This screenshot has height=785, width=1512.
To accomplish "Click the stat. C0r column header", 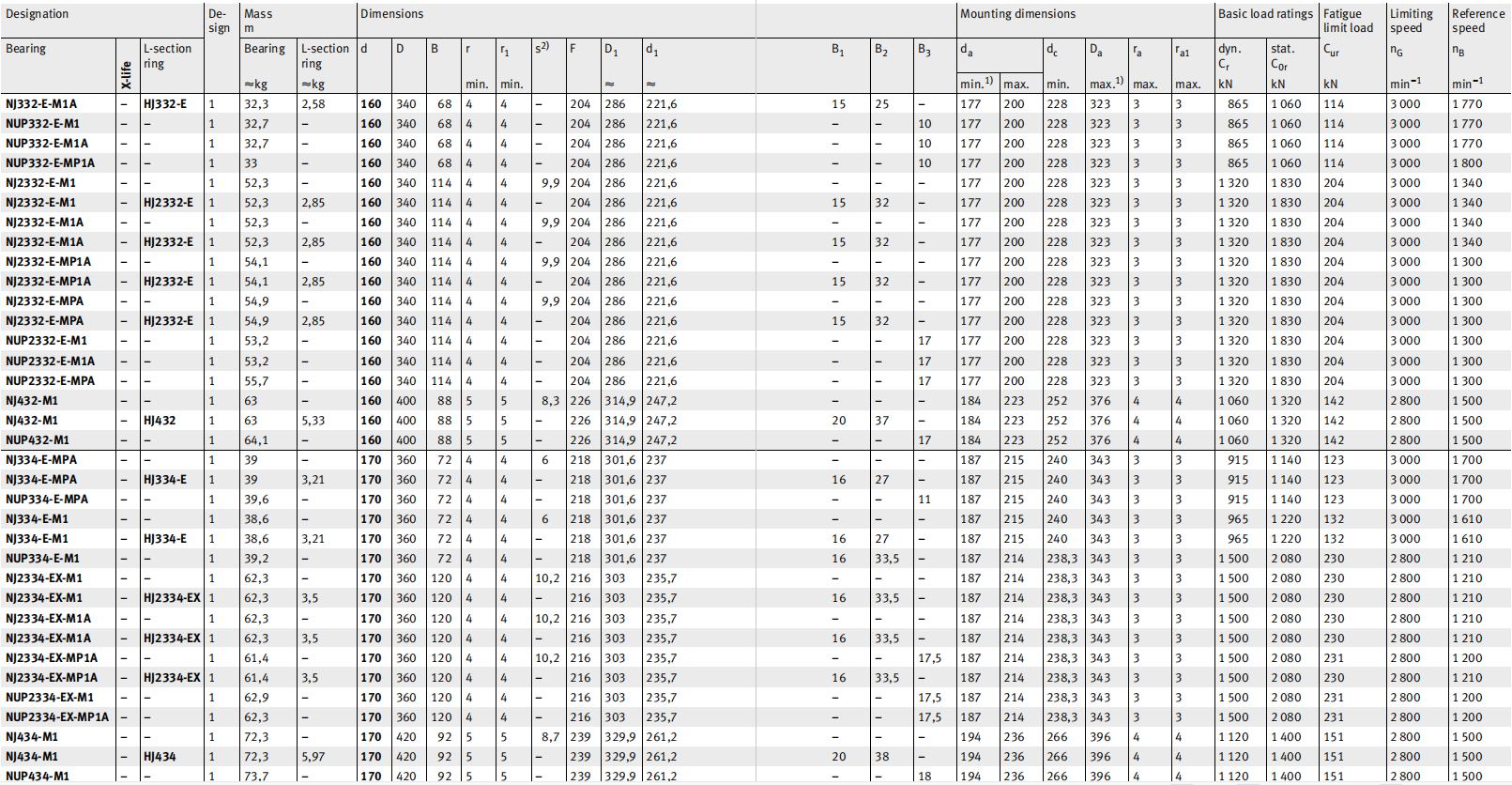I will point(1282,56).
